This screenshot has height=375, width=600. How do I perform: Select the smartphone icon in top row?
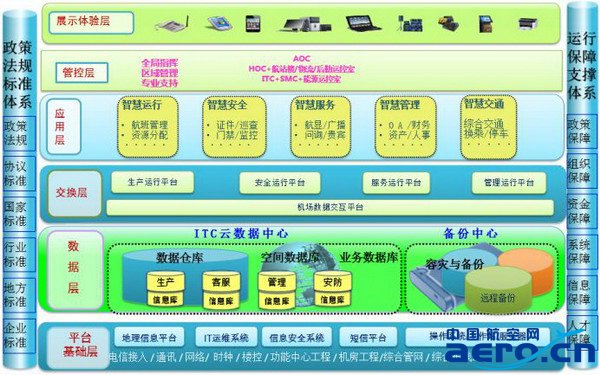pos(253,23)
